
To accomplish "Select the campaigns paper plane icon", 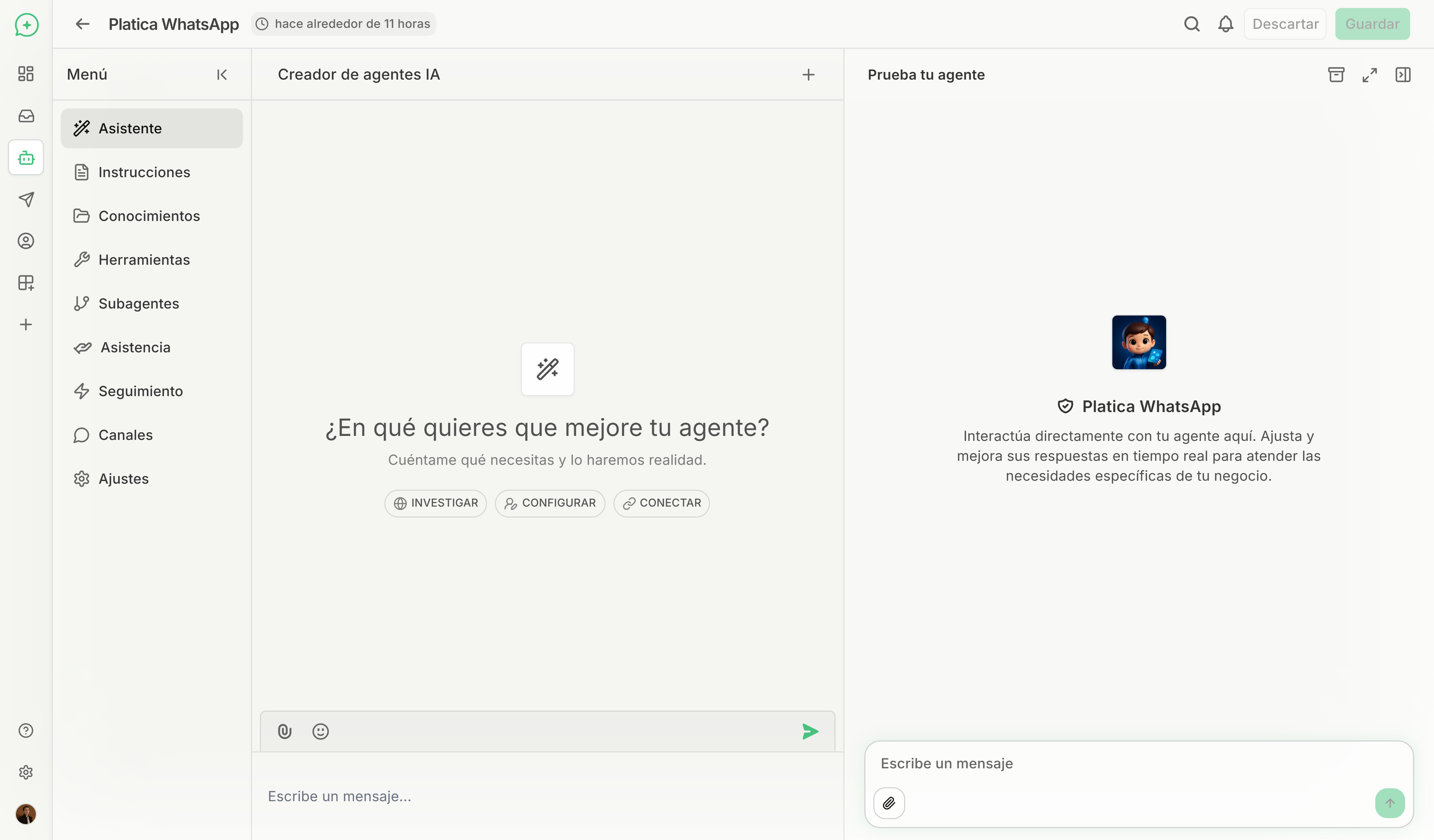I will (26, 199).
